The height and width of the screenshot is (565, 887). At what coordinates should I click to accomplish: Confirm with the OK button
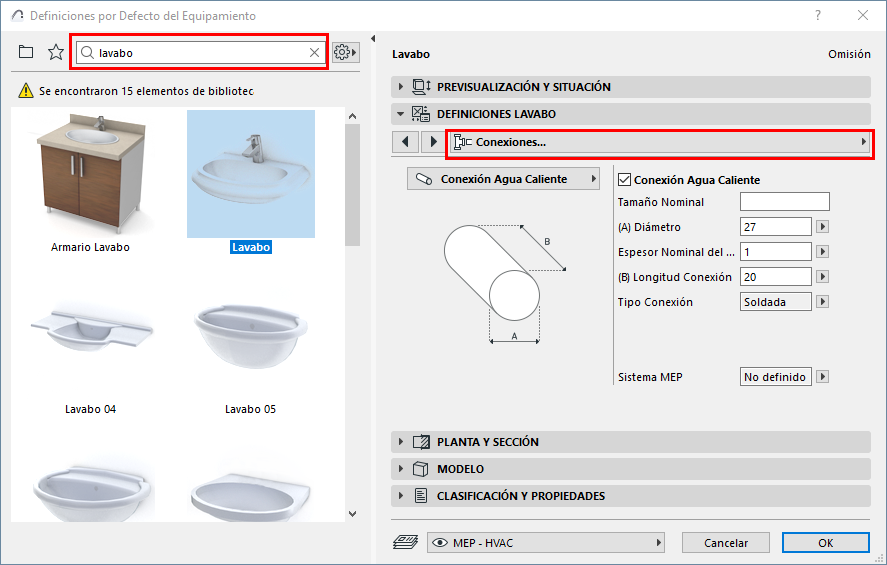click(825, 542)
